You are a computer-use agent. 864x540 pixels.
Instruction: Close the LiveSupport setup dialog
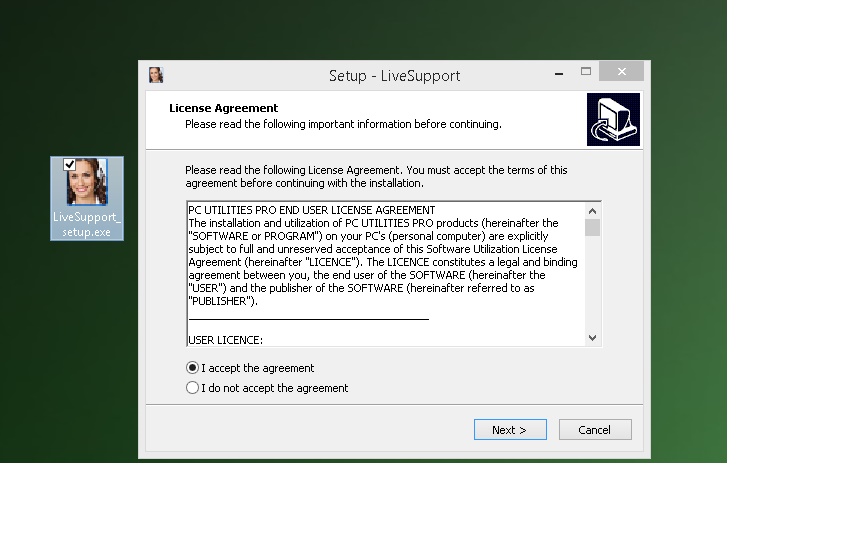[x=622, y=72]
